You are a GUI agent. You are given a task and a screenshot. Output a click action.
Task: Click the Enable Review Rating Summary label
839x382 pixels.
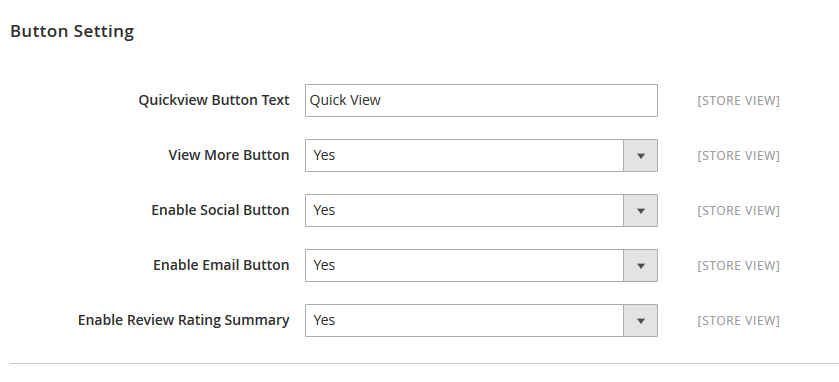[184, 320]
